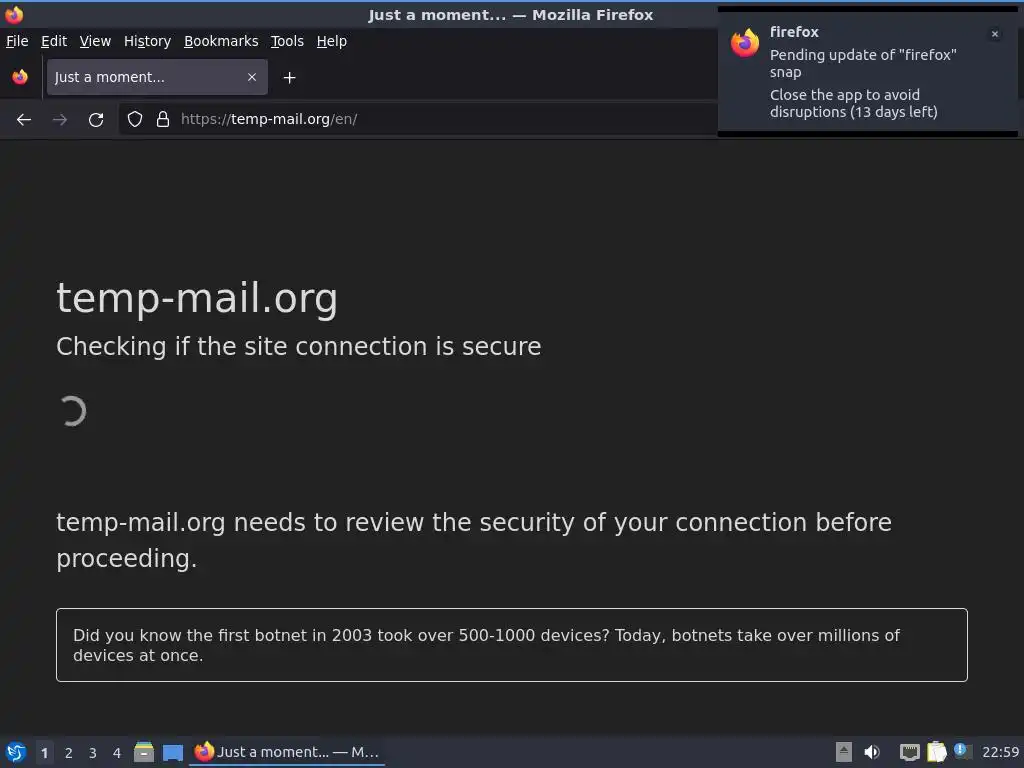The width and height of the screenshot is (1024, 768).
Task: Open the View menu
Action: 95,41
